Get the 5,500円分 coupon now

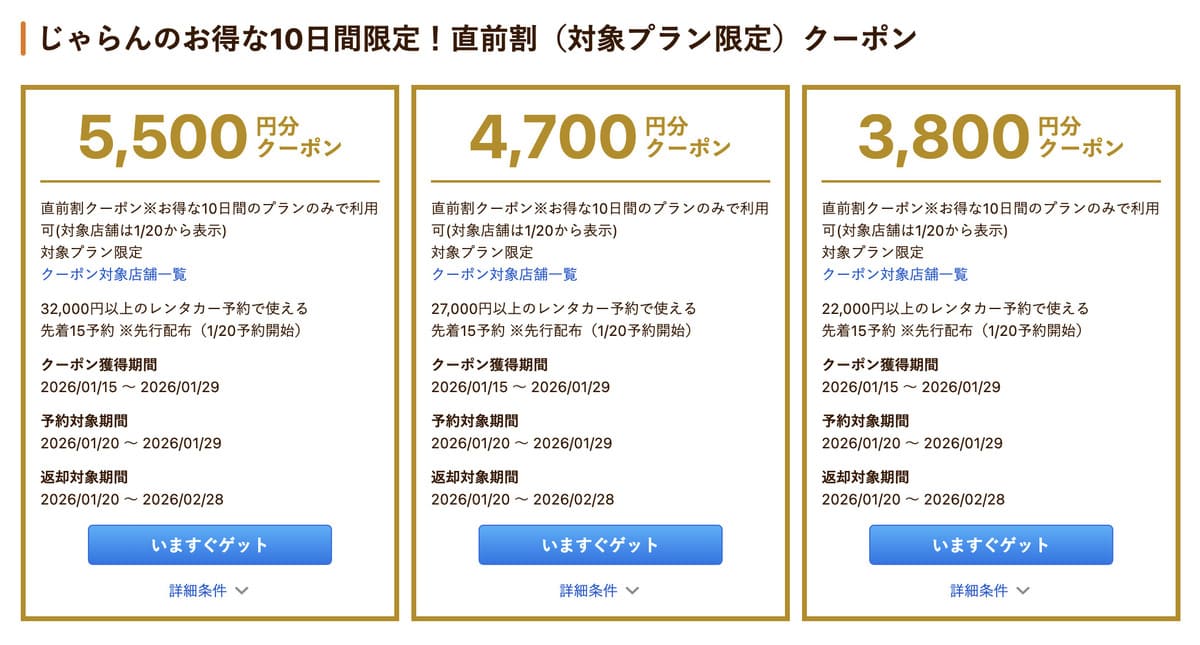point(209,544)
